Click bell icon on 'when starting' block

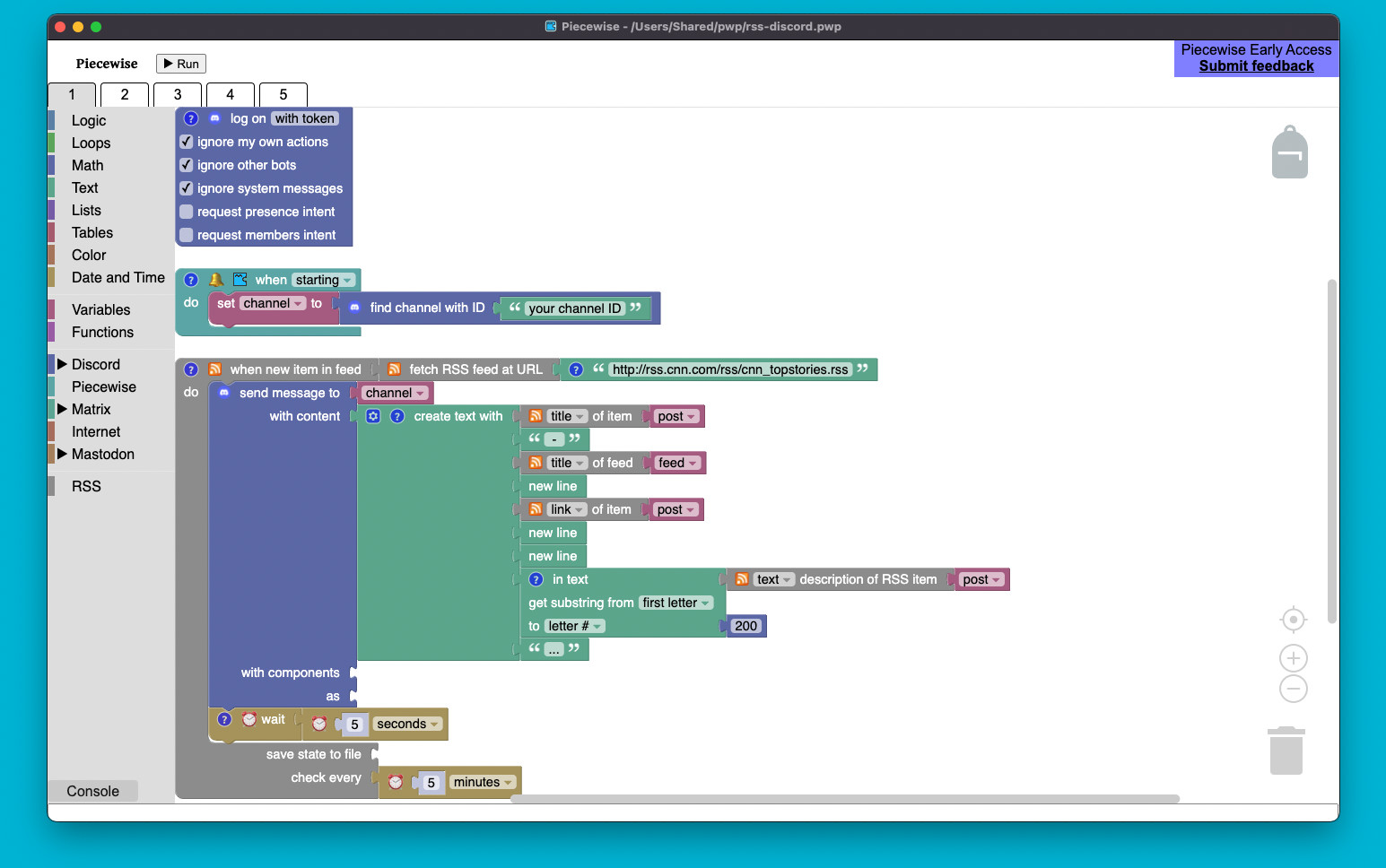coord(216,280)
